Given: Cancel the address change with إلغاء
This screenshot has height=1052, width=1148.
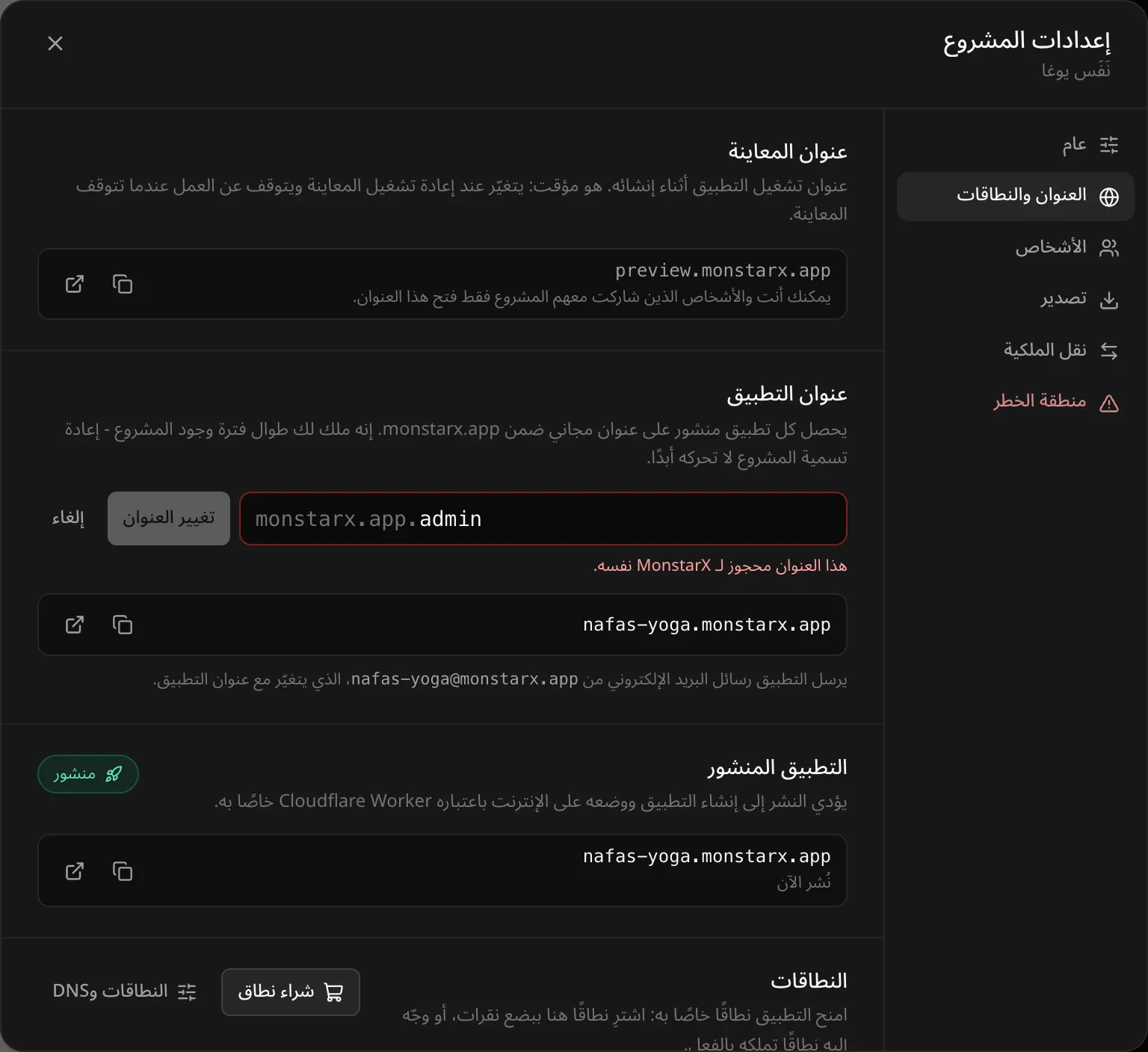Looking at the screenshot, I should click(x=68, y=519).
